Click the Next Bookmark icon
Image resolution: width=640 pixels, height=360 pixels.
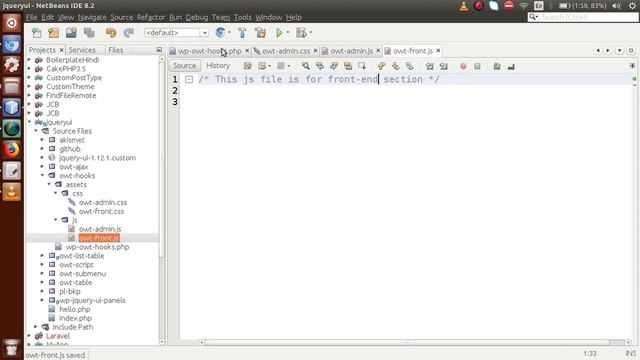[x=396, y=66]
